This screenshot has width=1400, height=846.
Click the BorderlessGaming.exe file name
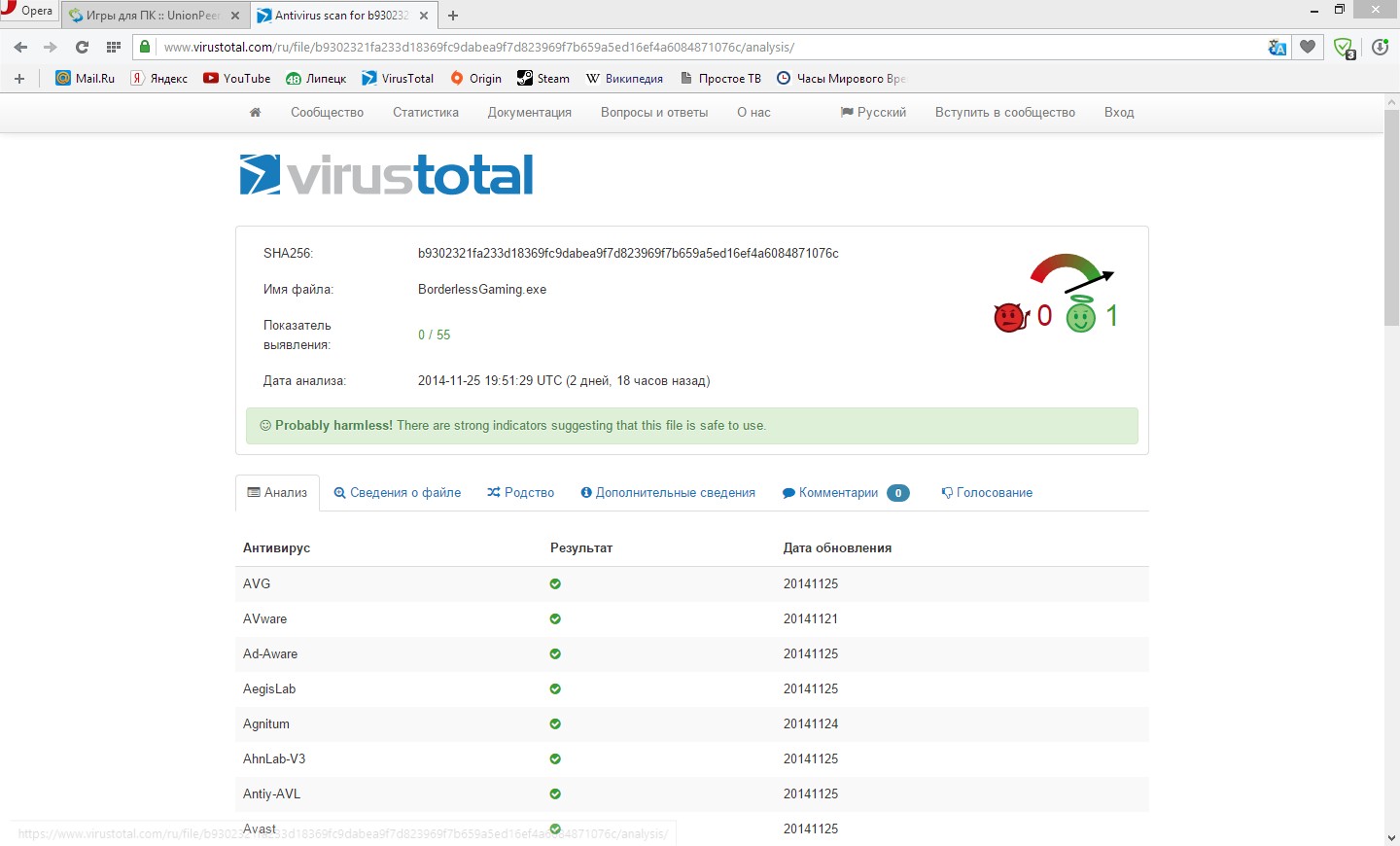(482, 289)
